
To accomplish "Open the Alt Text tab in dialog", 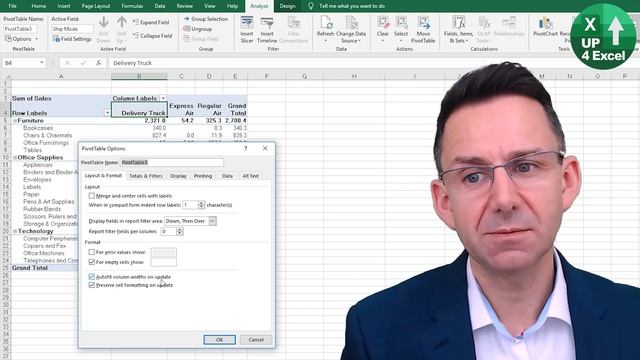I will pos(251,176).
